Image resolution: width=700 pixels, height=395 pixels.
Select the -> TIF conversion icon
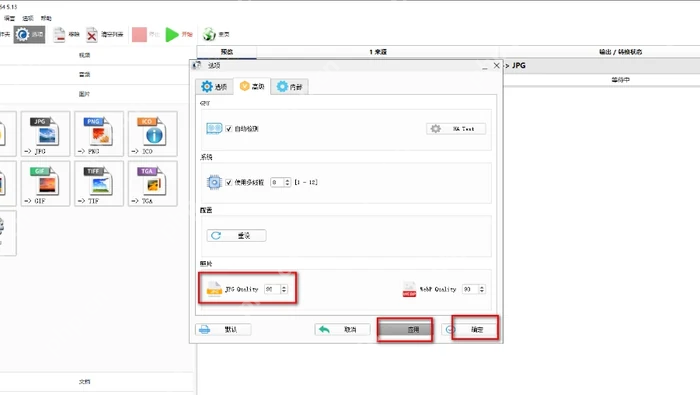pos(99,183)
